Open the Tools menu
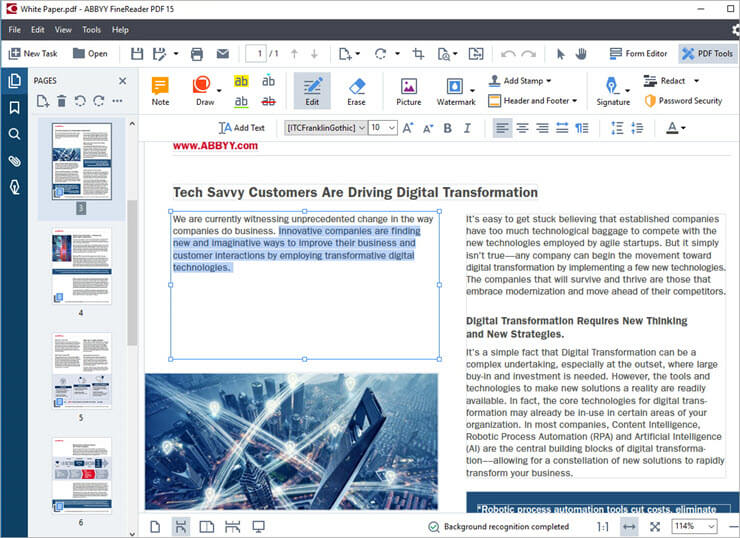This screenshot has height=538, width=740. coord(92,30)
